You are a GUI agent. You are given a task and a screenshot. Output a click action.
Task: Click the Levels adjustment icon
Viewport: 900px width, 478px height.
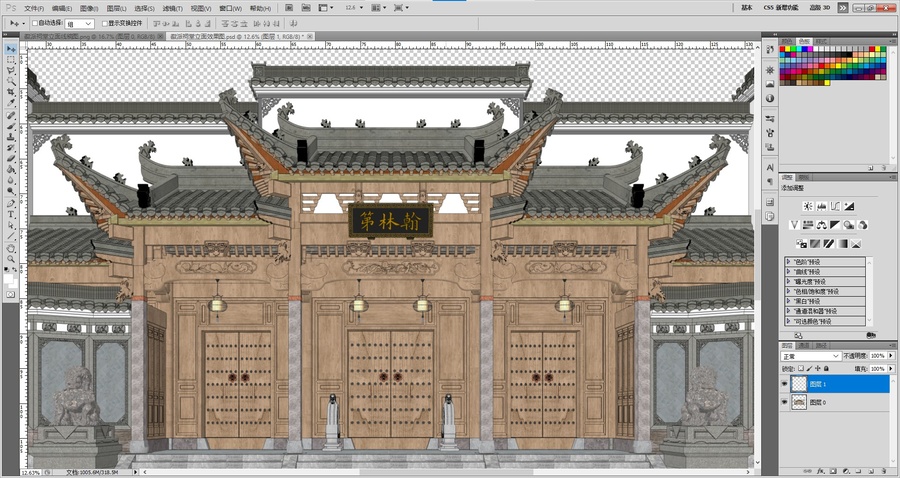pos(821,206)
